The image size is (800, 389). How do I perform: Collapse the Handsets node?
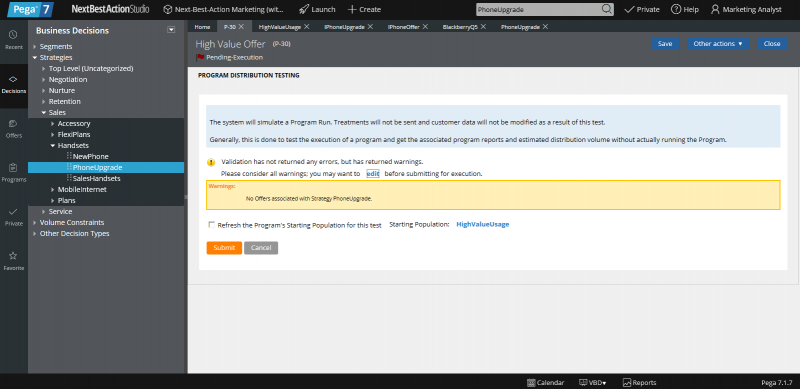pos(53,145)
